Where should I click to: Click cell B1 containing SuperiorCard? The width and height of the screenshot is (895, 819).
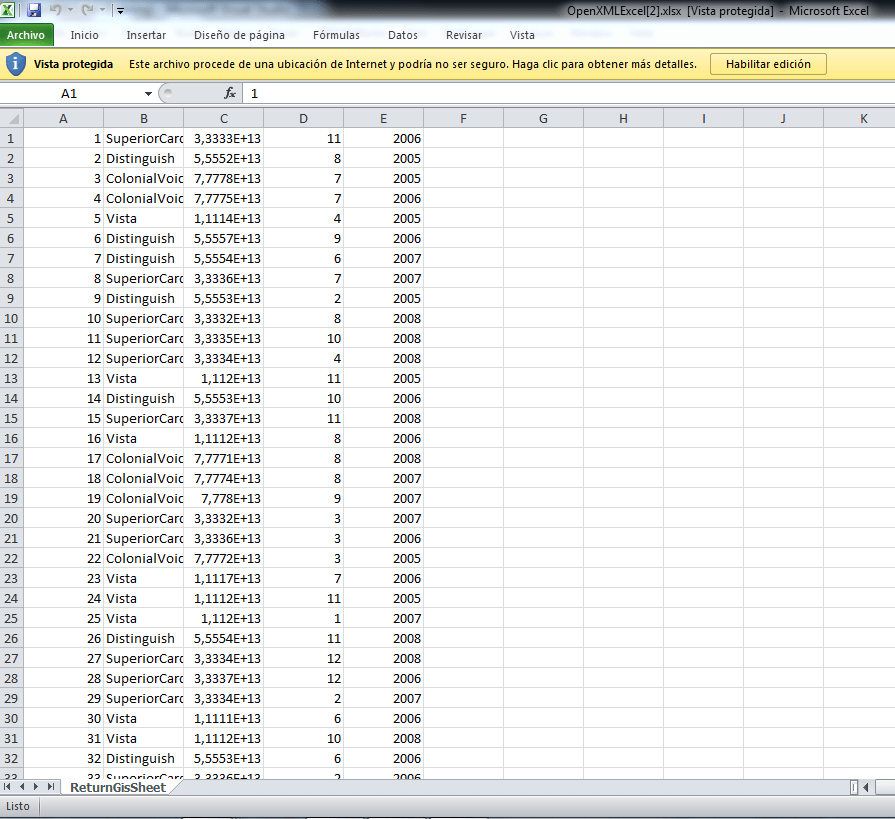click(x=144, y=139)
